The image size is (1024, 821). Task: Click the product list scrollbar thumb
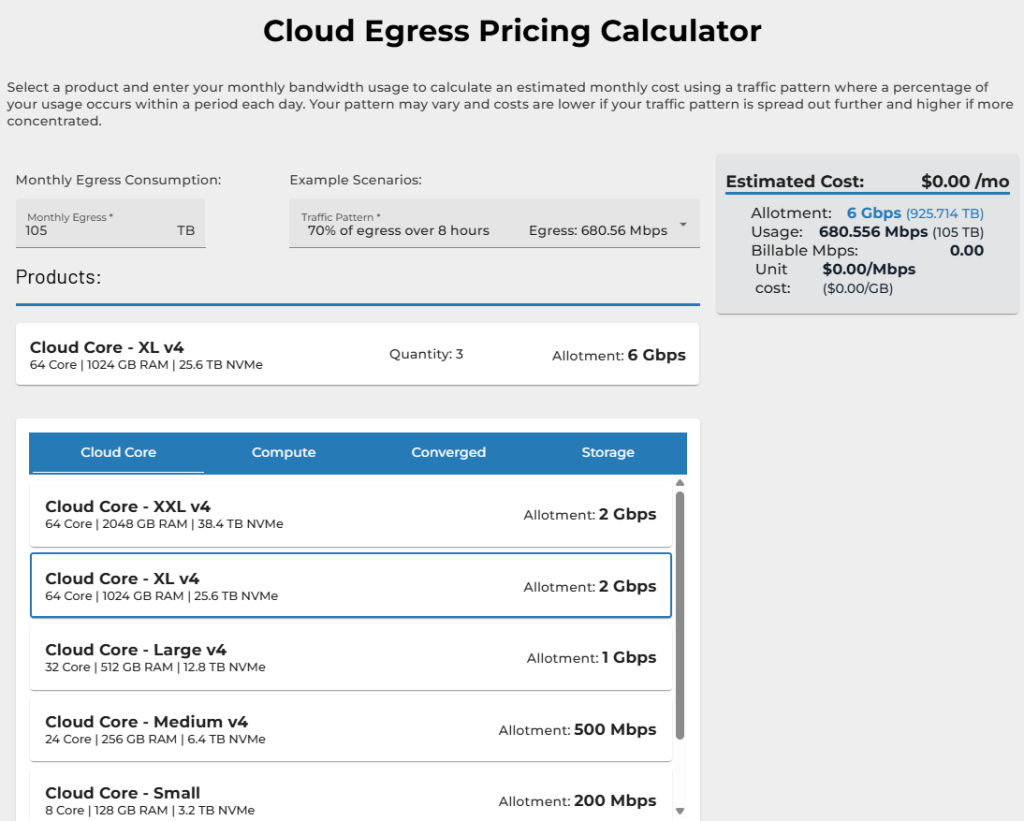click(680, 615)
